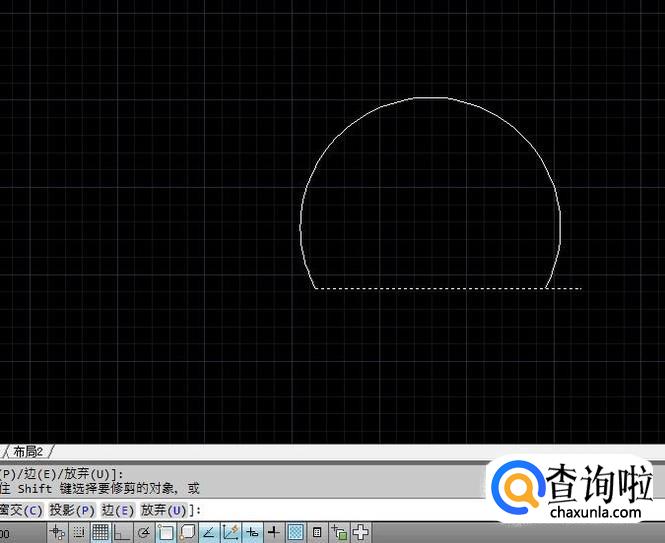The height and width of the screenshot is (543, 665).
Task: Toggle Object Snap Tracking icon
Action: [208, 532]
